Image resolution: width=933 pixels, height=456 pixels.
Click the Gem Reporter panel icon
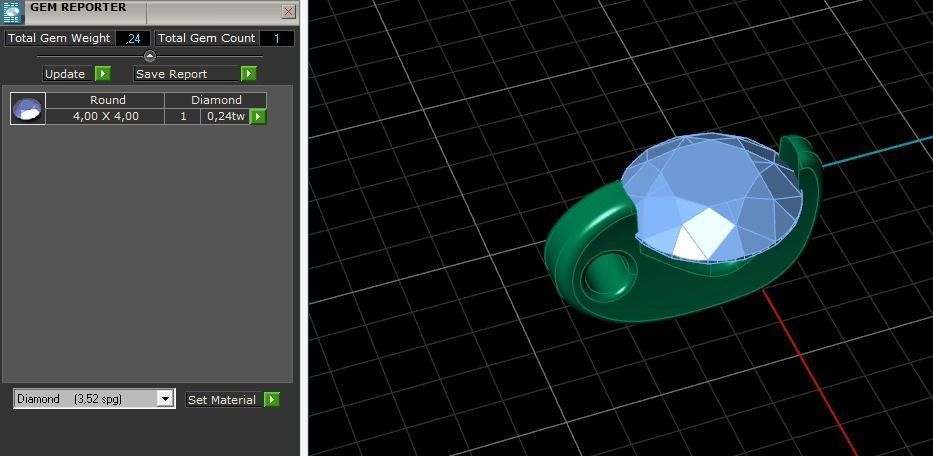(12, 12)
